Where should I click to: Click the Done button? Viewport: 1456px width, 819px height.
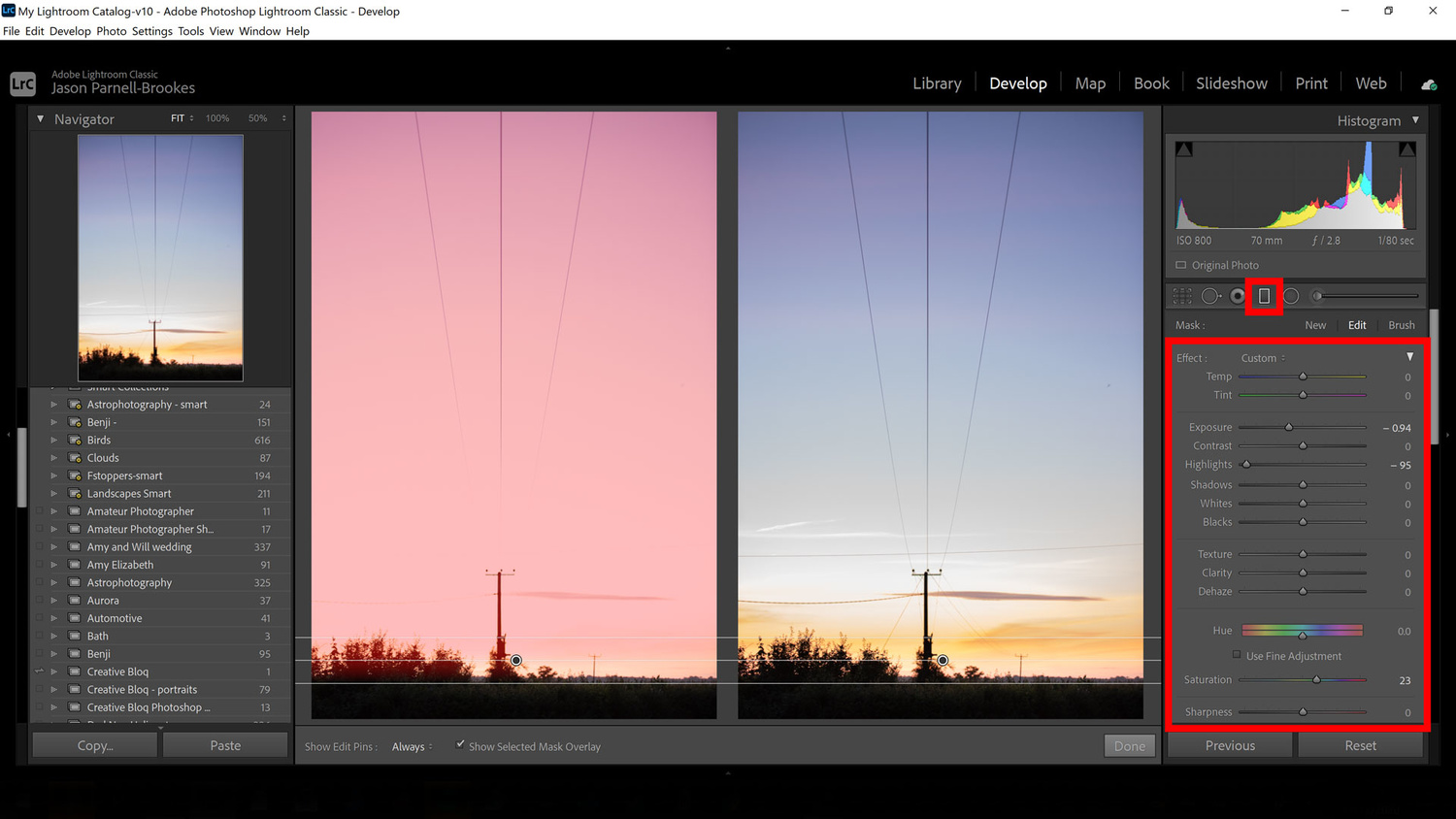click(1129, 745)
